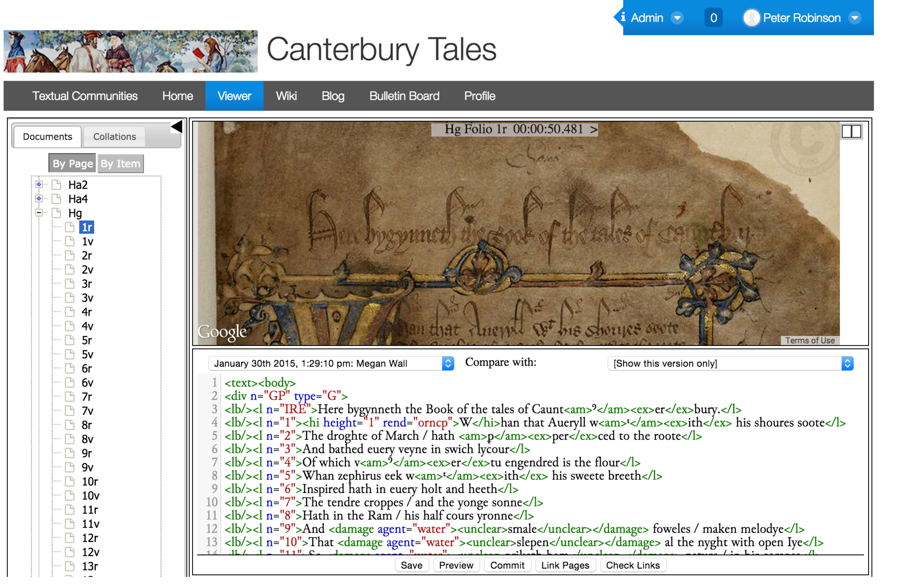The image size is (900, 588).
Task: Expand the Ha2 document tree node
Action: point(38,184)
